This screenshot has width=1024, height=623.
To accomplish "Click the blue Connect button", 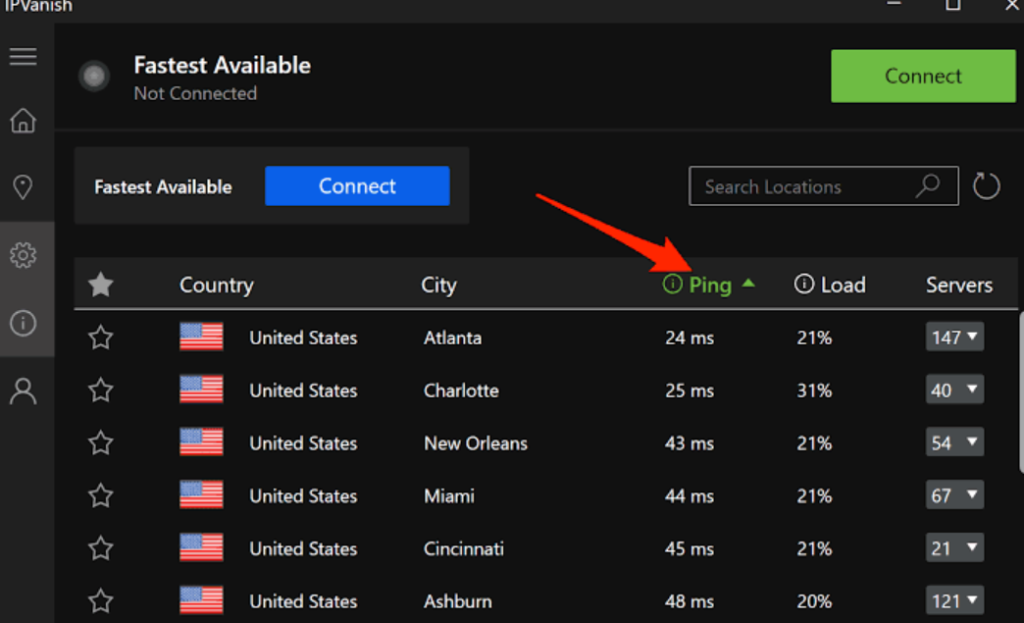I will [x=357, y=186].
